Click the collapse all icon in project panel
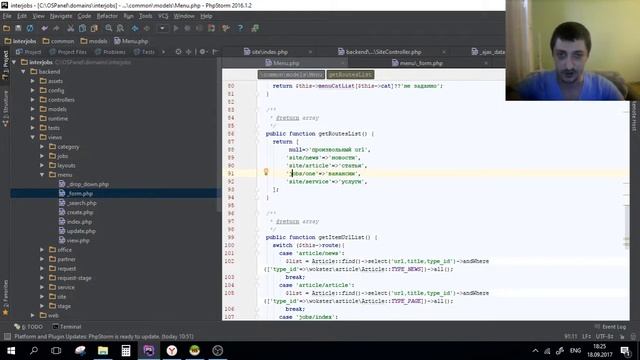The width and height of the screenshot is (640, 360). point(189,52)
